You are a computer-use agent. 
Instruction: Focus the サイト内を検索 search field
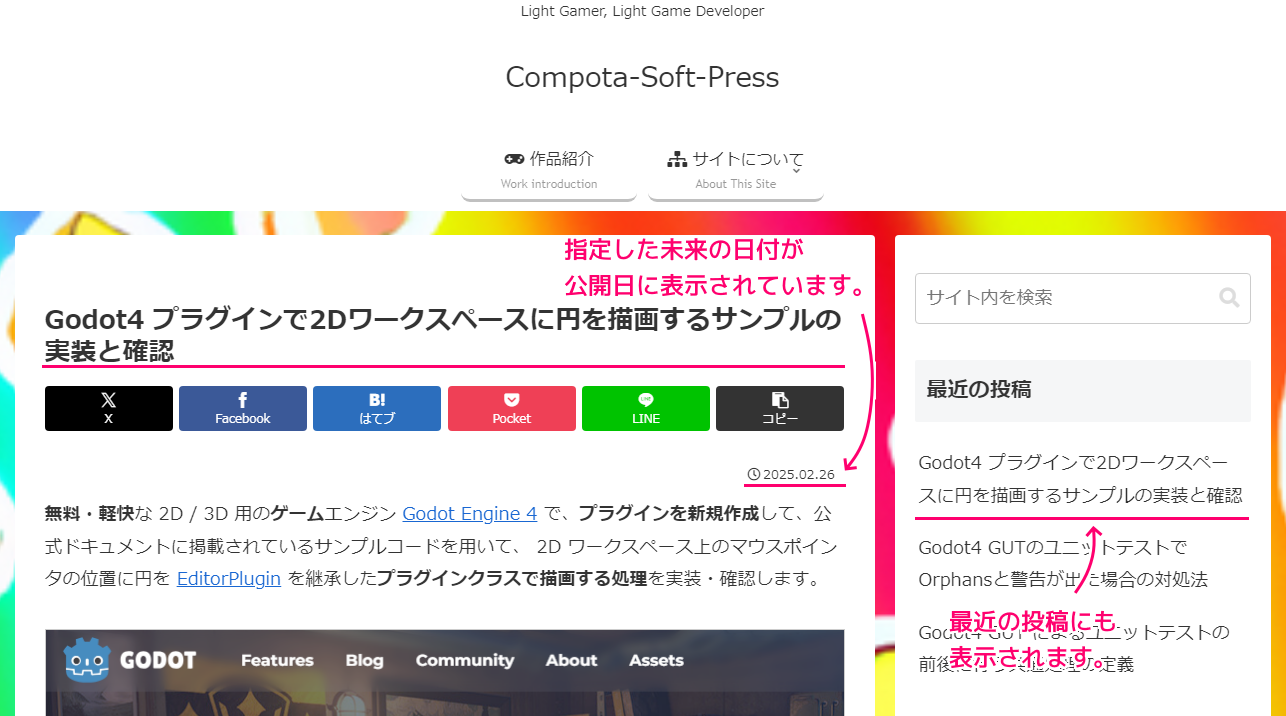pyautogui.click(x=1083, y=298)
